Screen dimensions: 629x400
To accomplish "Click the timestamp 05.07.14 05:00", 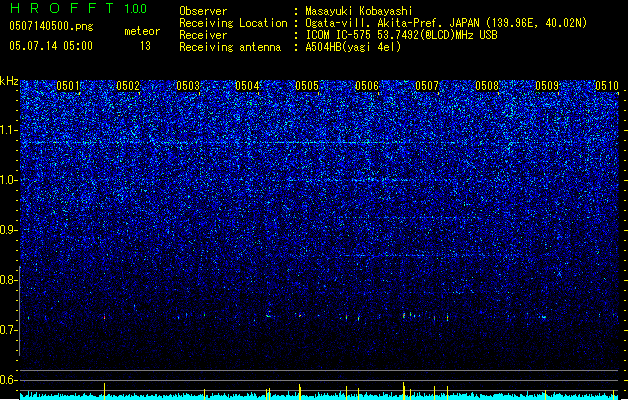I will (x=51, y=46).
